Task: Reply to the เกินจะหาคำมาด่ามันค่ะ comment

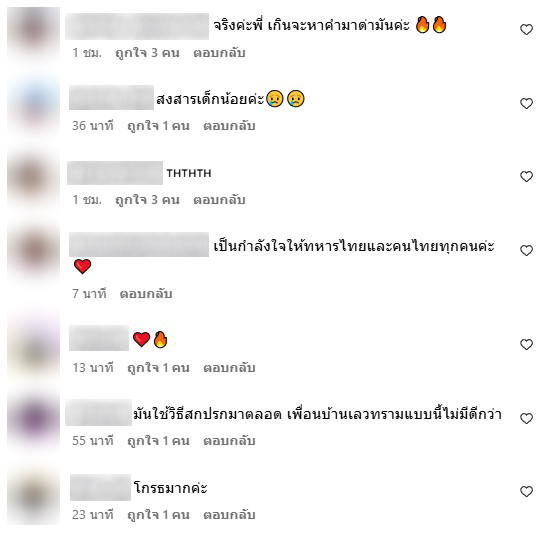Action: (x=219, y=53)
